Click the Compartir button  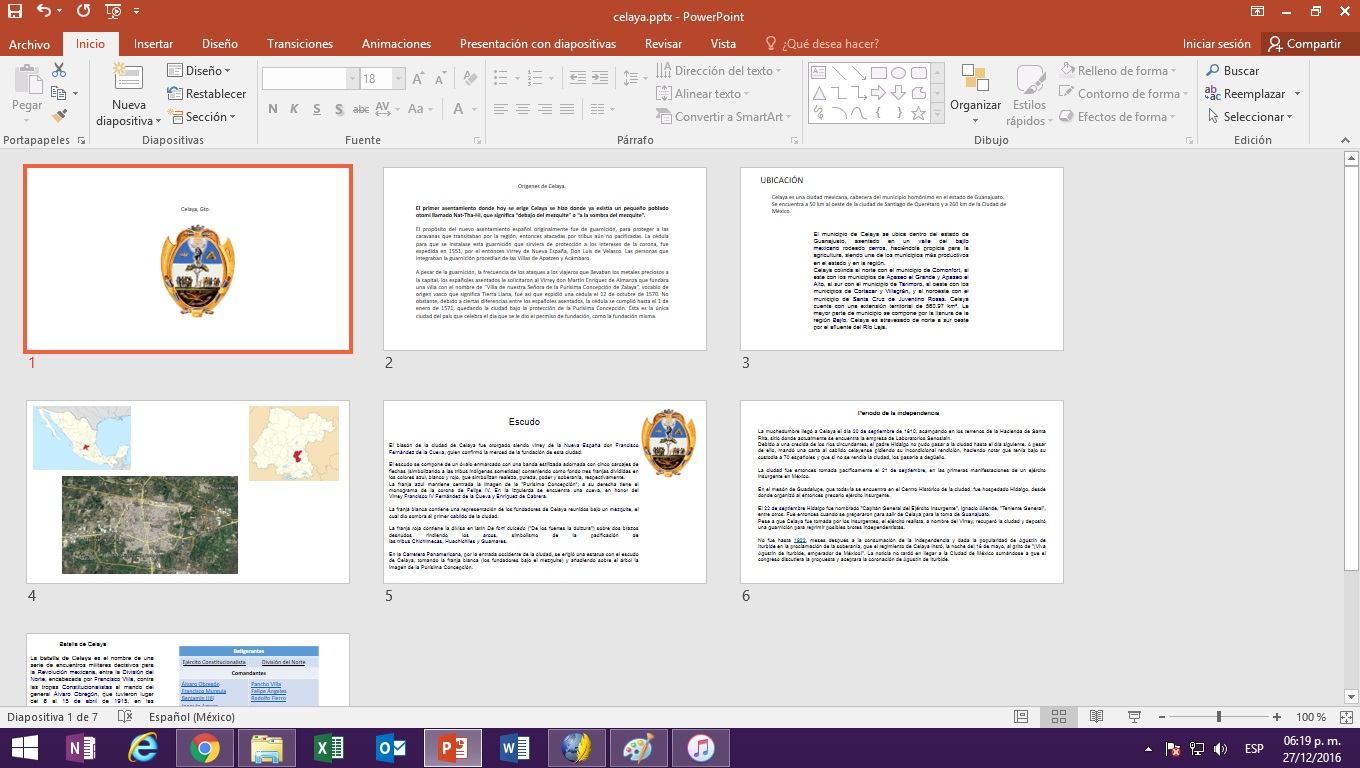[1304, 44]
